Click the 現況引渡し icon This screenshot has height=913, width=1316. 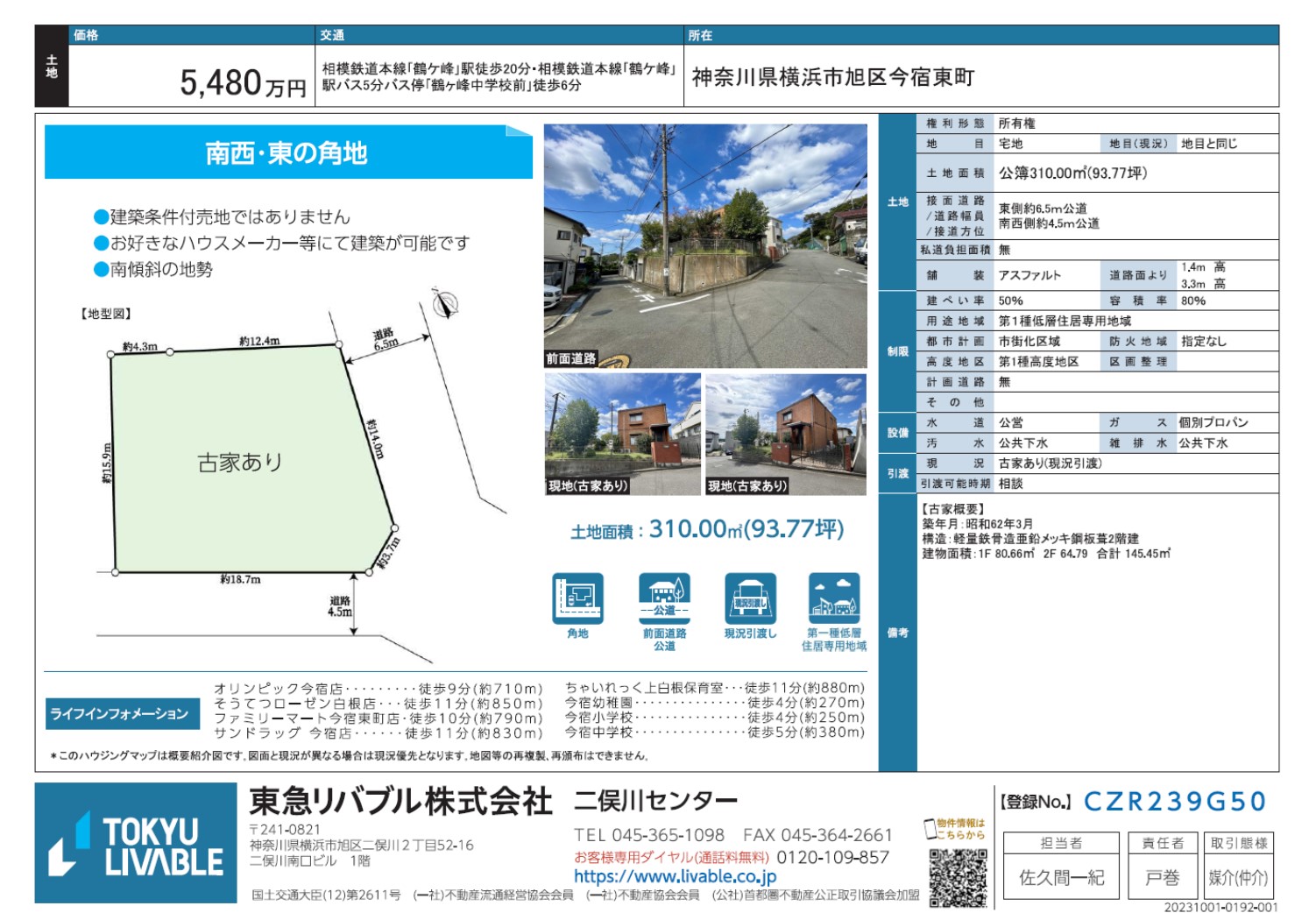[750, 598]
